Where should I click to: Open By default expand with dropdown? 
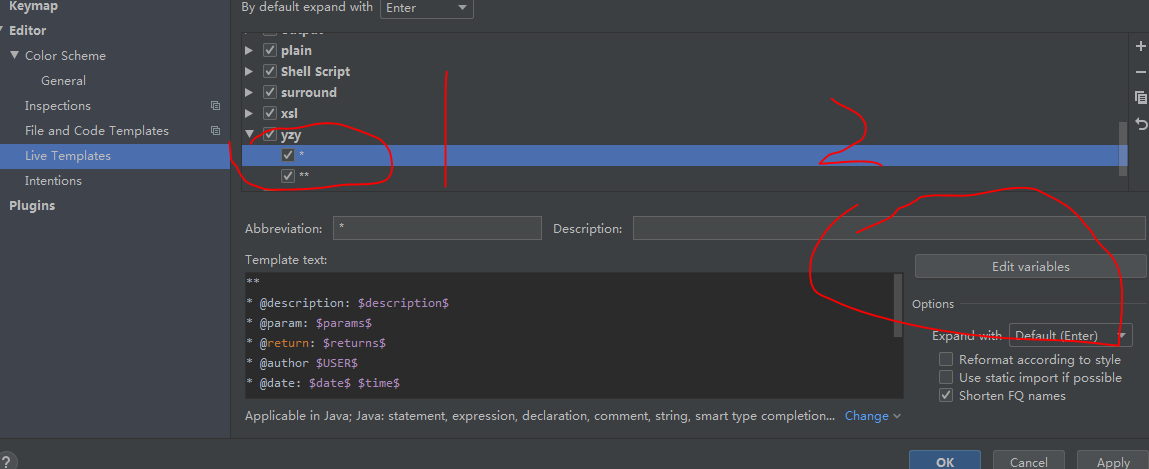click(426, 8)
